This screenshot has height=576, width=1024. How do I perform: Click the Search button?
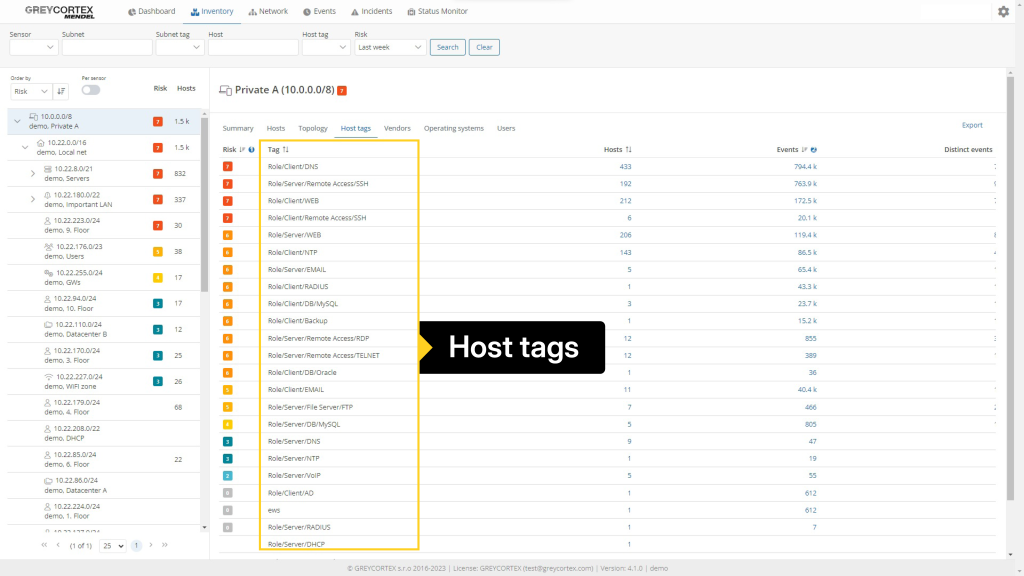447,47
